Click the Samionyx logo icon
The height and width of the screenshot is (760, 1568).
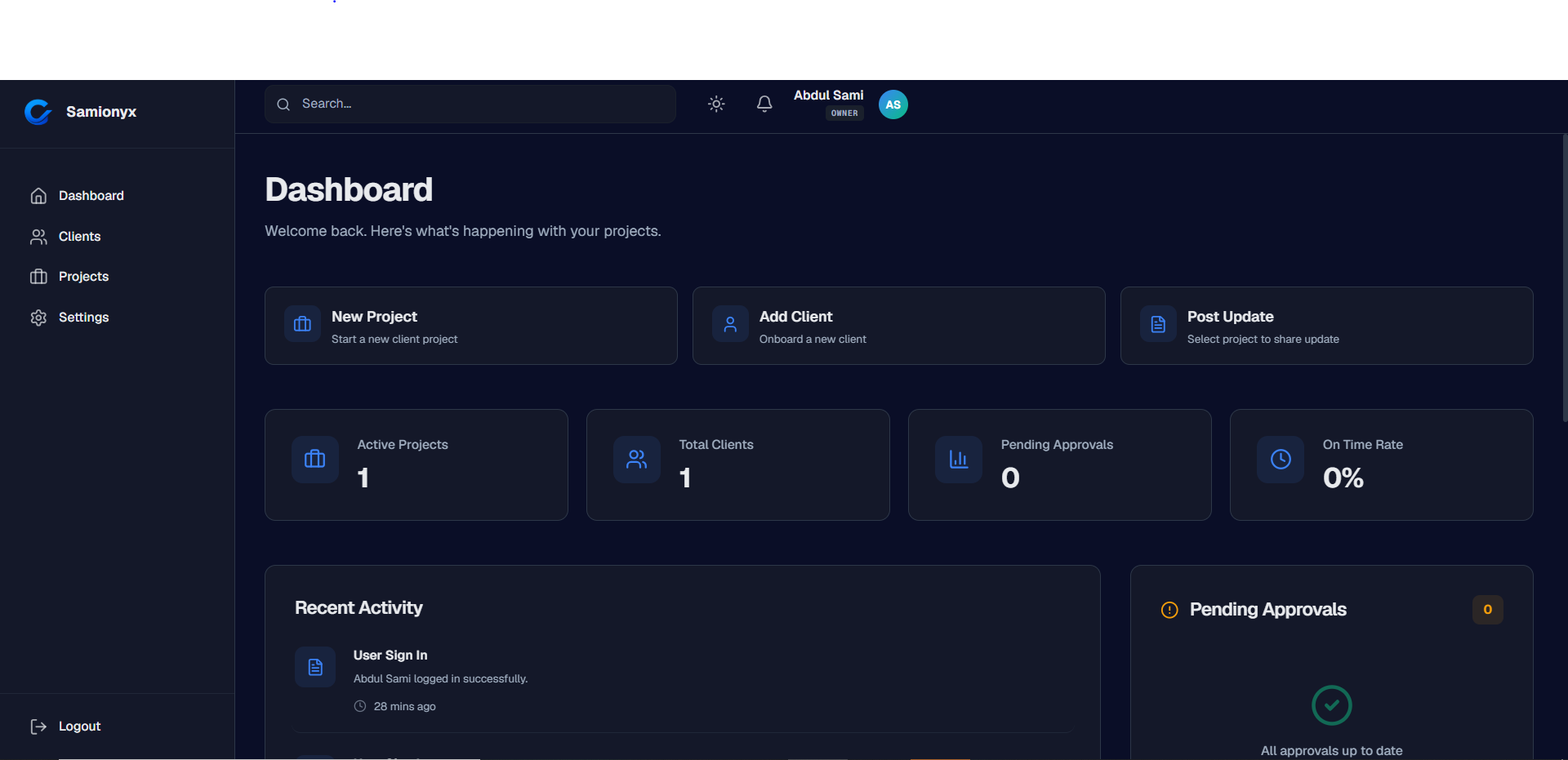point(38,112)
